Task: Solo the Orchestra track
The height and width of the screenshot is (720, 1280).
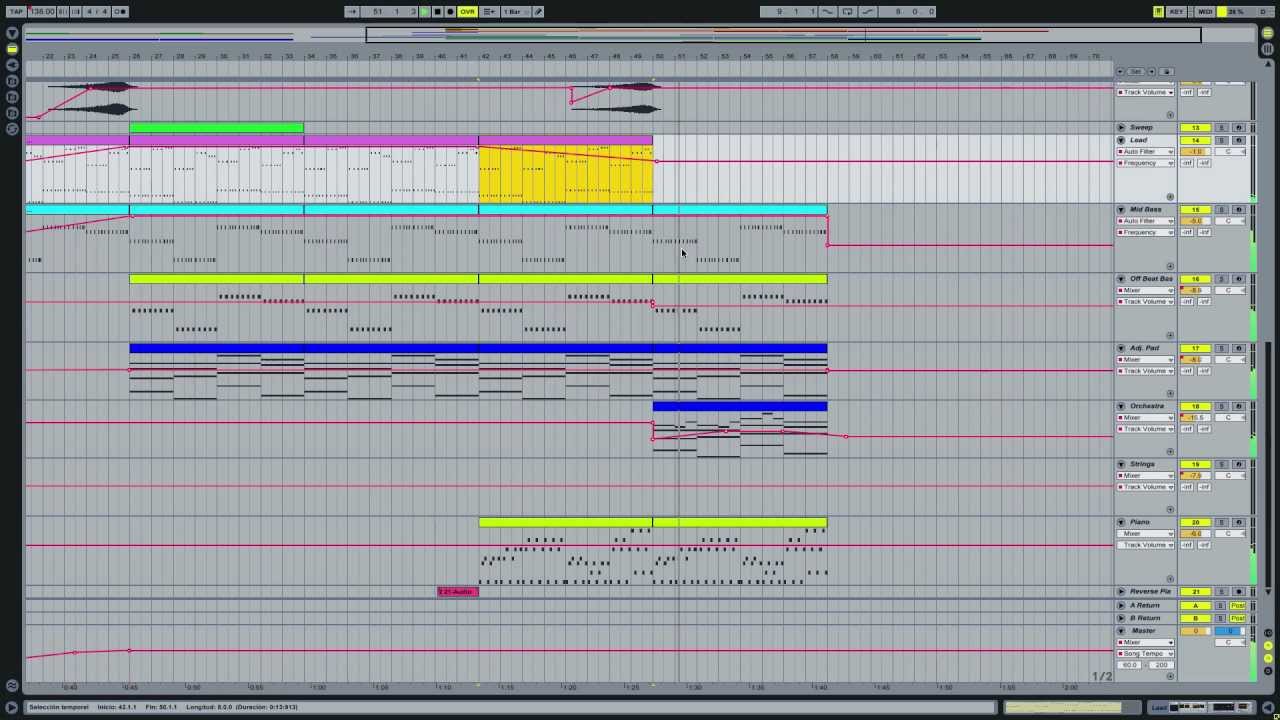Action: 1221,406
